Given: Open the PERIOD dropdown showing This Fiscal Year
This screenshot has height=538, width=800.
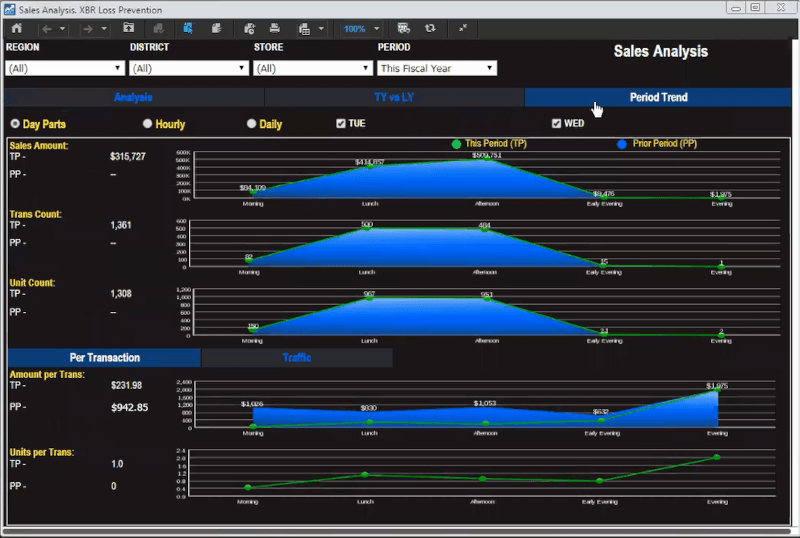Looking at the screenshot, I should (x=437, y=68).
